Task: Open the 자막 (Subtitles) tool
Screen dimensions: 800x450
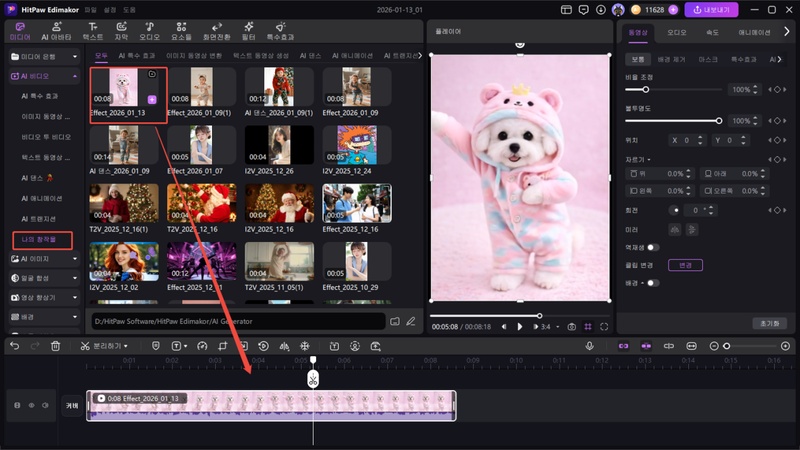Action: click(x=121, y=30)
